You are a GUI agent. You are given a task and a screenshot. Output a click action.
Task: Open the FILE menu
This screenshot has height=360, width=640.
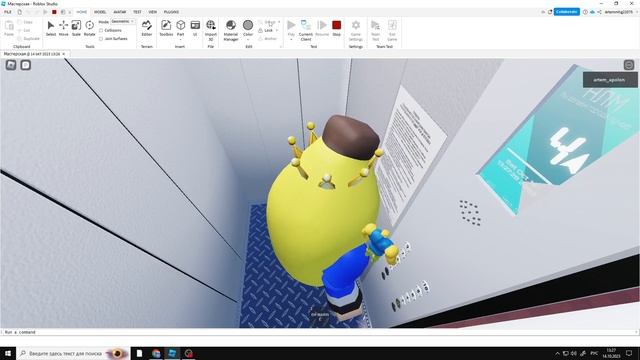point(8,12)
